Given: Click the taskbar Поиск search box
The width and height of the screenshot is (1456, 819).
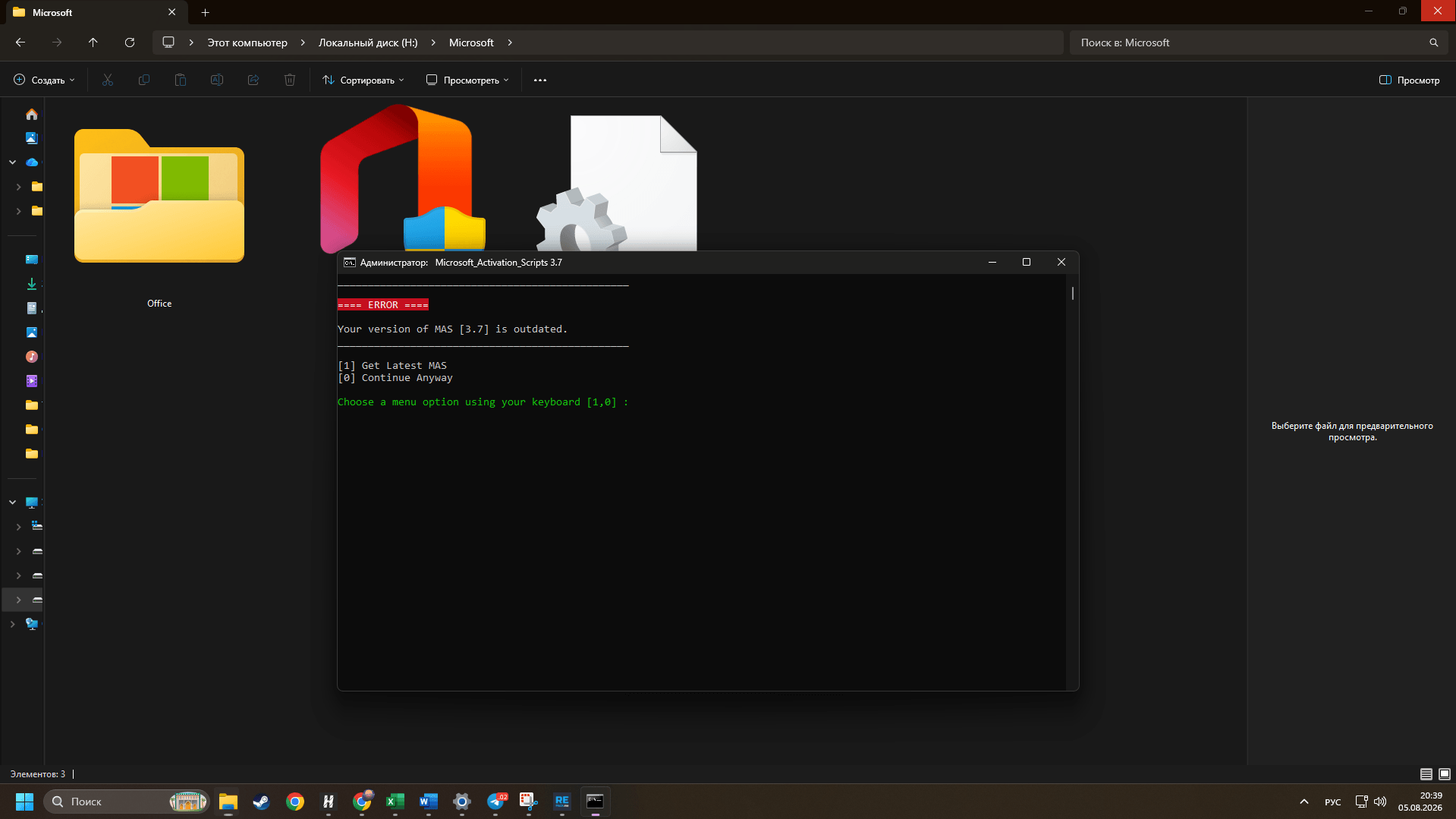Looking at the screenshot, I should [x=126, y=802].
